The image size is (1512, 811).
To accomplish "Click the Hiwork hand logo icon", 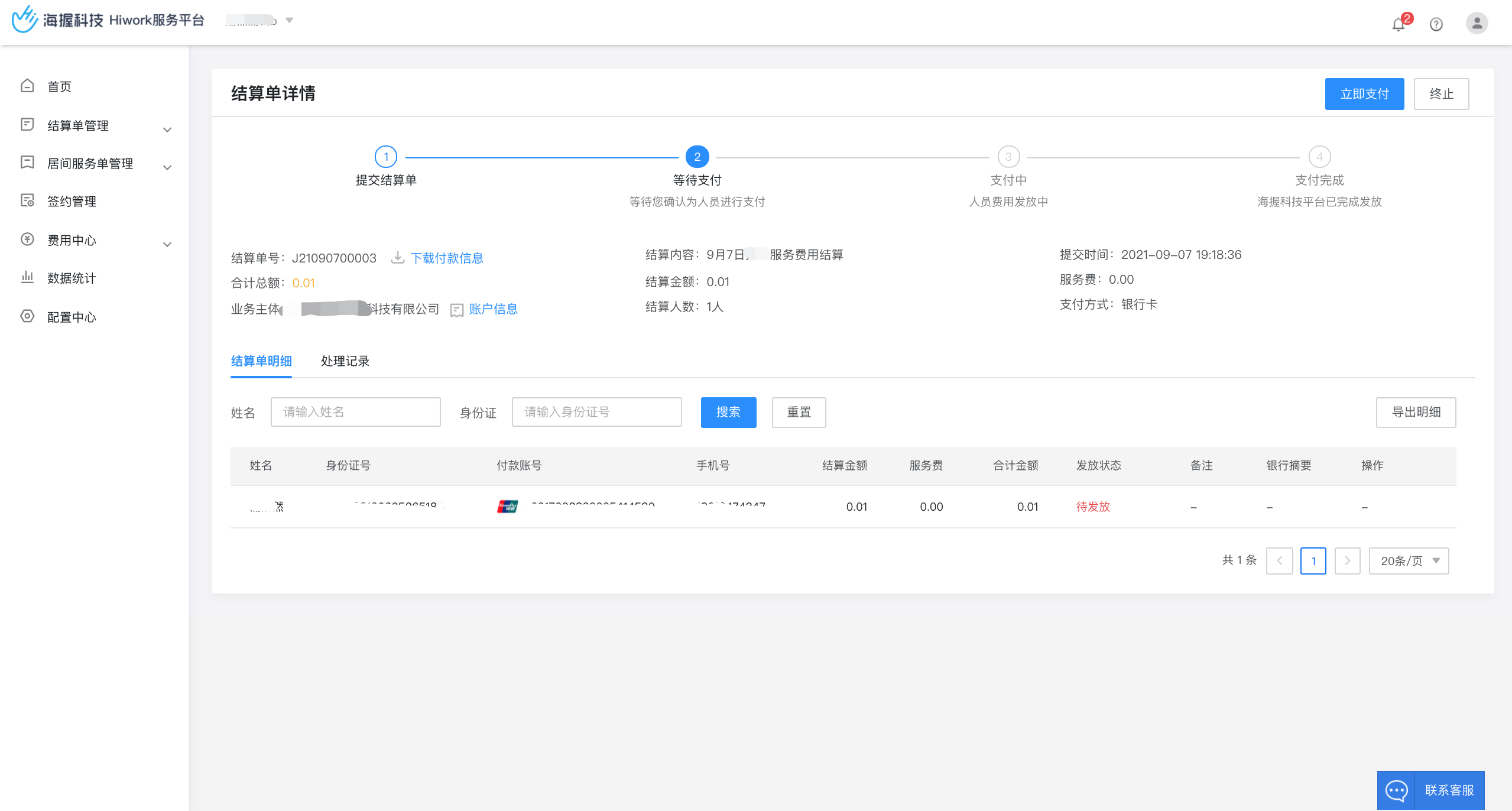I will (25, 20).
